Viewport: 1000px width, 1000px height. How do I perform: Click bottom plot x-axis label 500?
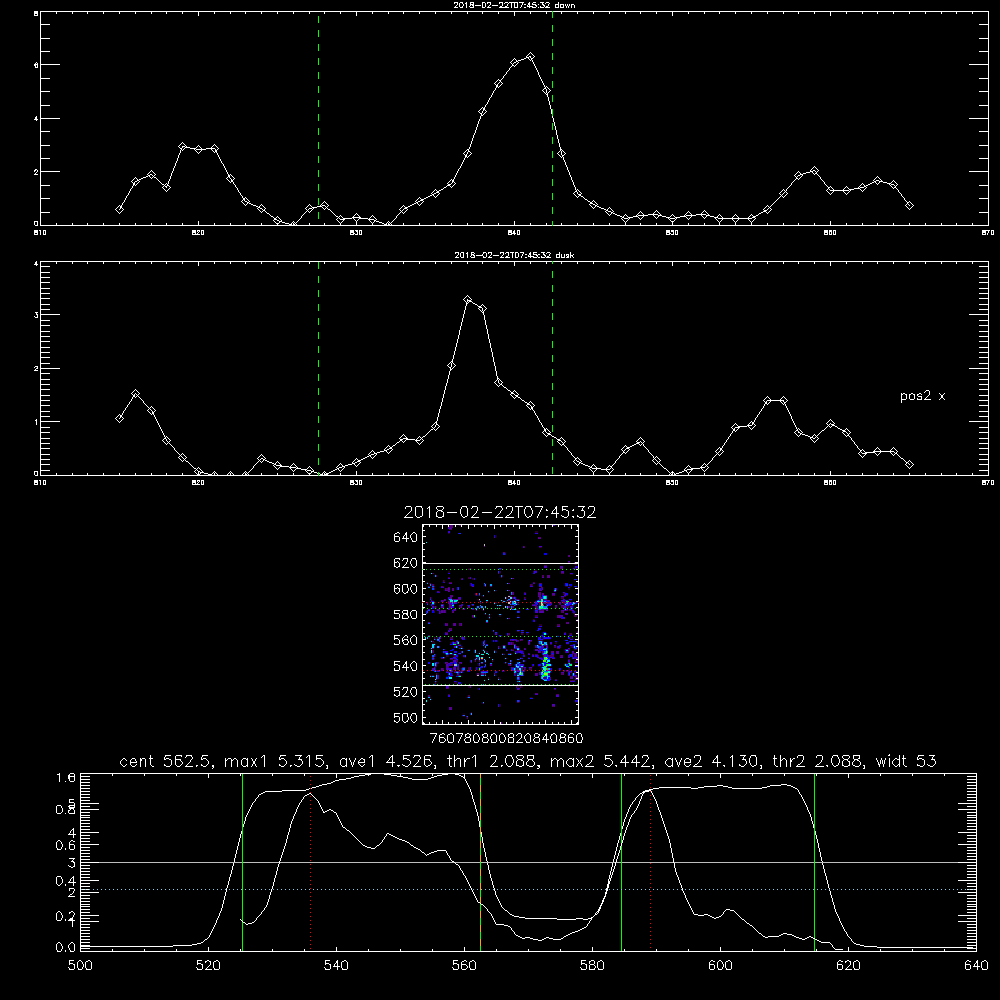click(x=80, y=966)
